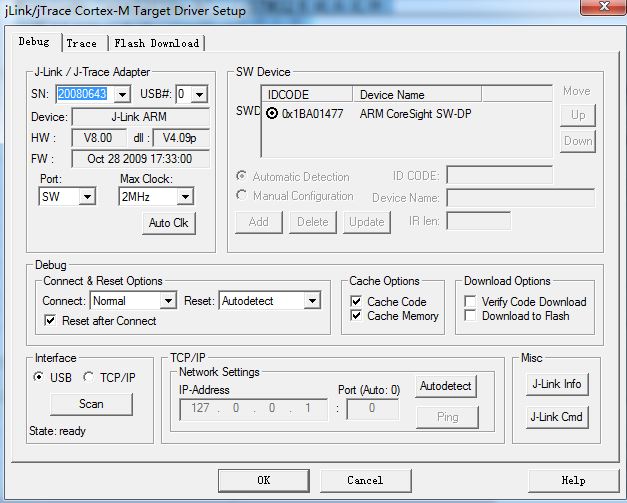Viewport: 627px width, 503px height.
Task: Uncheck the Cache Memory option
Action: 357,316
